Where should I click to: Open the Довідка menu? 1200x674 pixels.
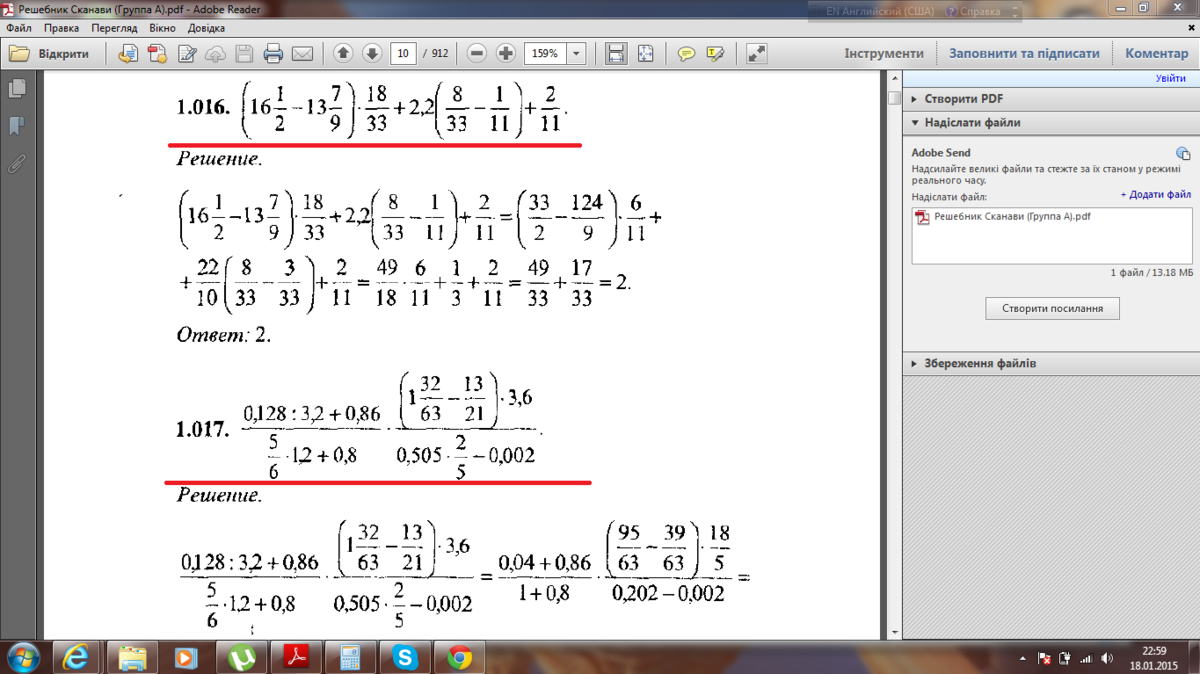(206, 29)
